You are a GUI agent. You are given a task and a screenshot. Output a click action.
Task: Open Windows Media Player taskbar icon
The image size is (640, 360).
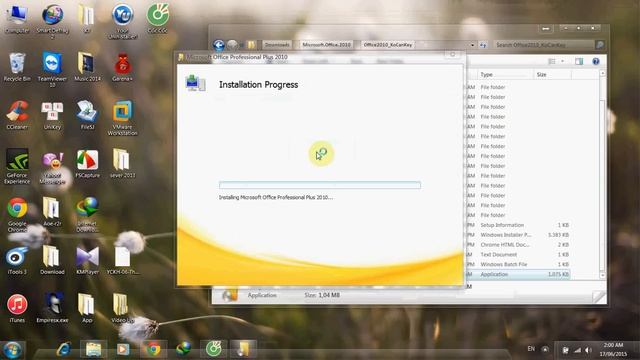click(123, 349)
